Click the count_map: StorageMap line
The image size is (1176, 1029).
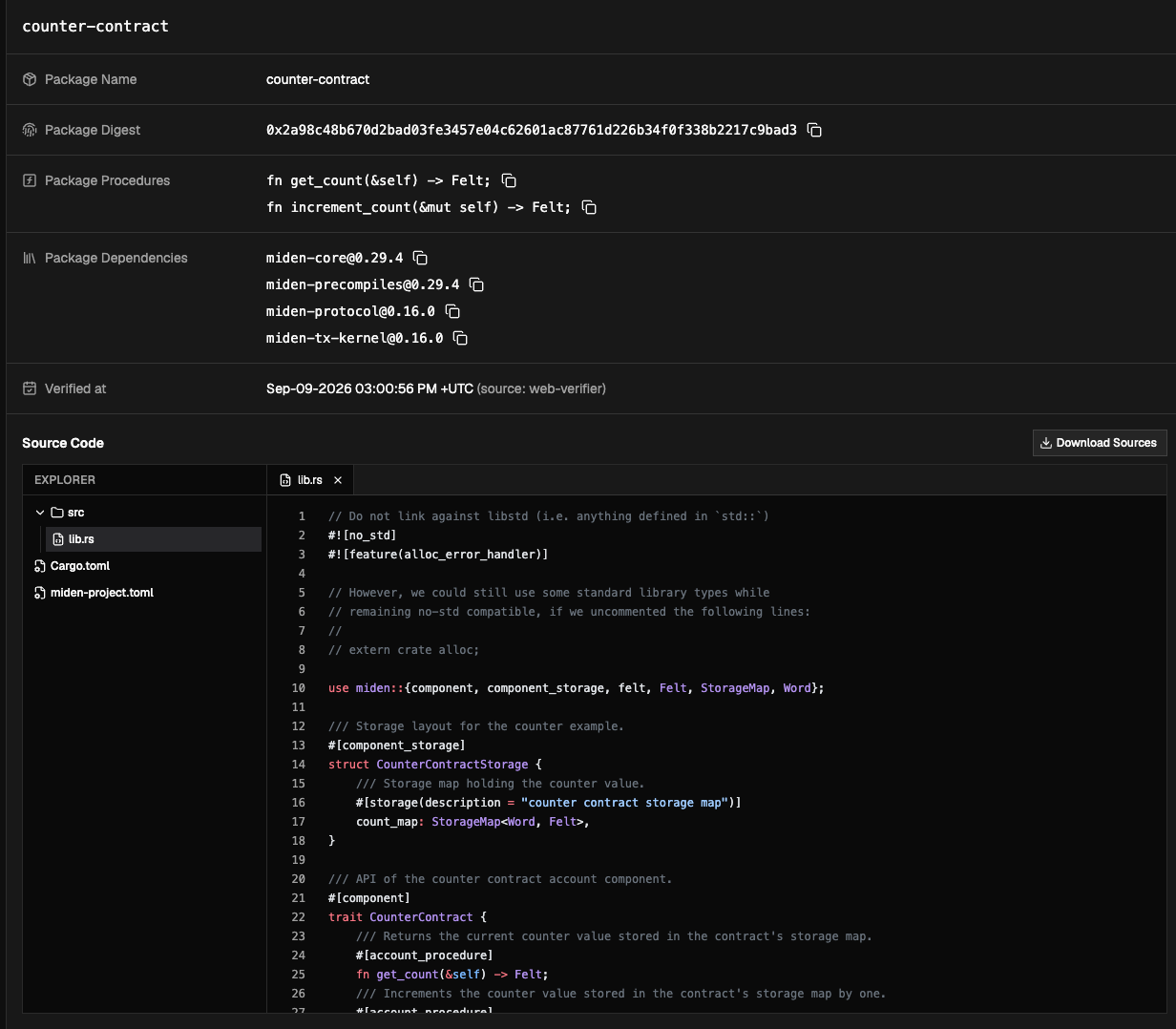tap(472, 822)
